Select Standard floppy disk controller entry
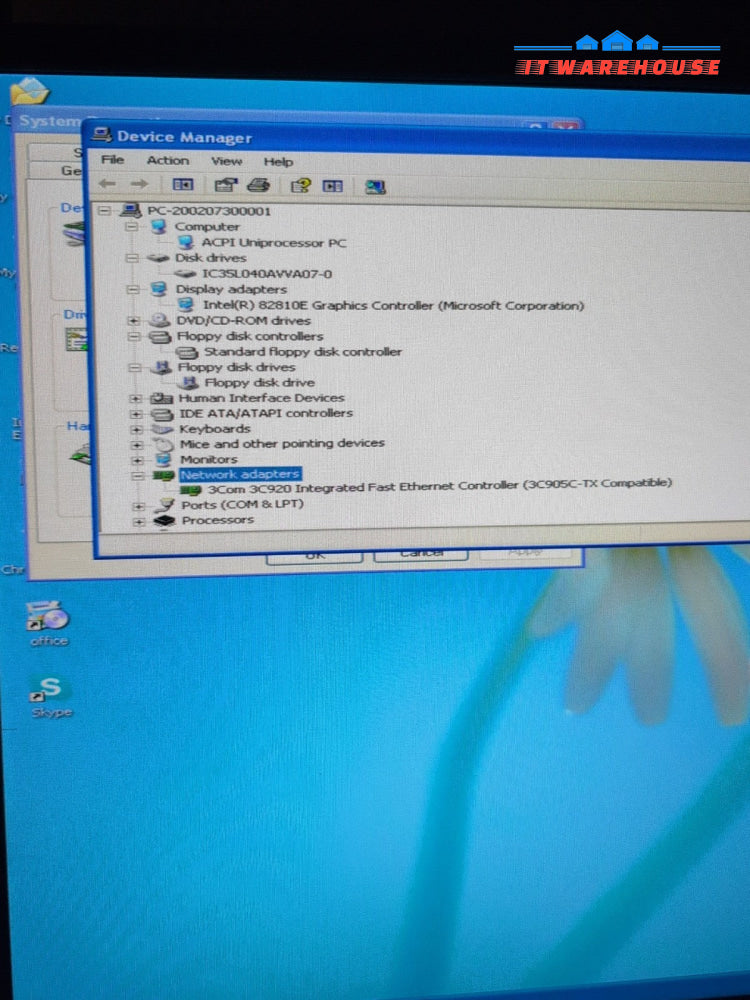The width and height of the screenshot is (750, 1000). pyautogui.click(x=302, y=351)
